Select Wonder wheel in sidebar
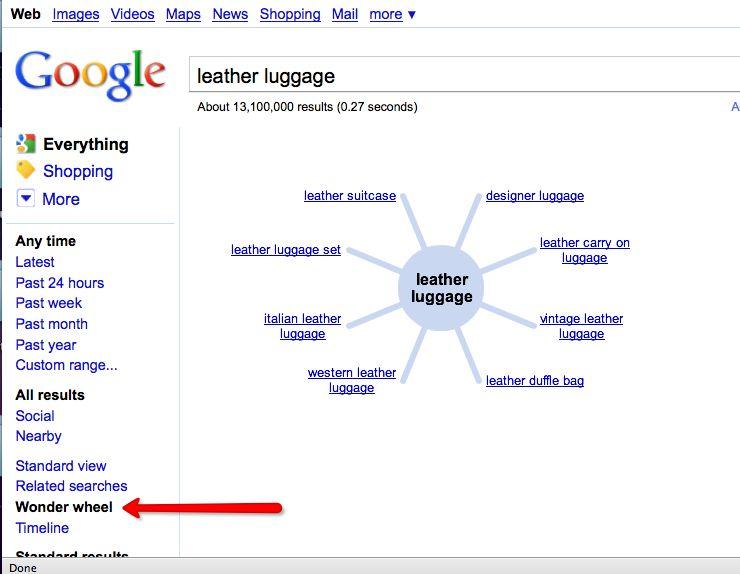740x574 pixels. [x=64, y=507]
